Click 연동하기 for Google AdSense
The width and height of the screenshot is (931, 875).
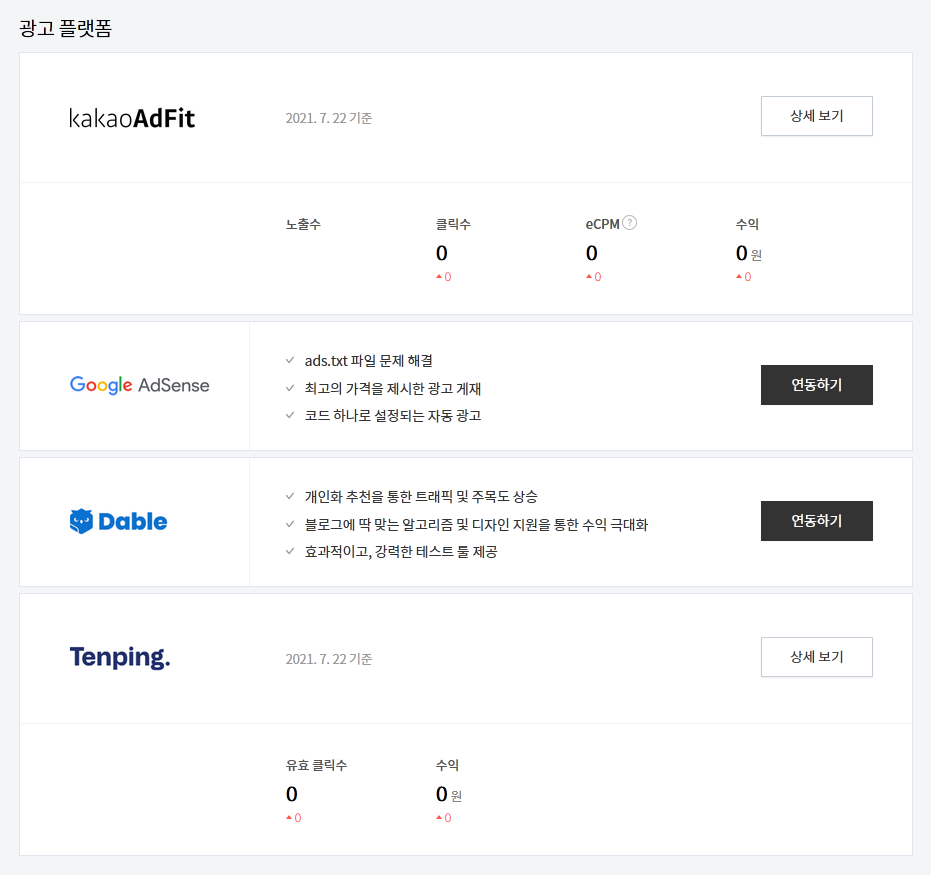pos(816,385)
